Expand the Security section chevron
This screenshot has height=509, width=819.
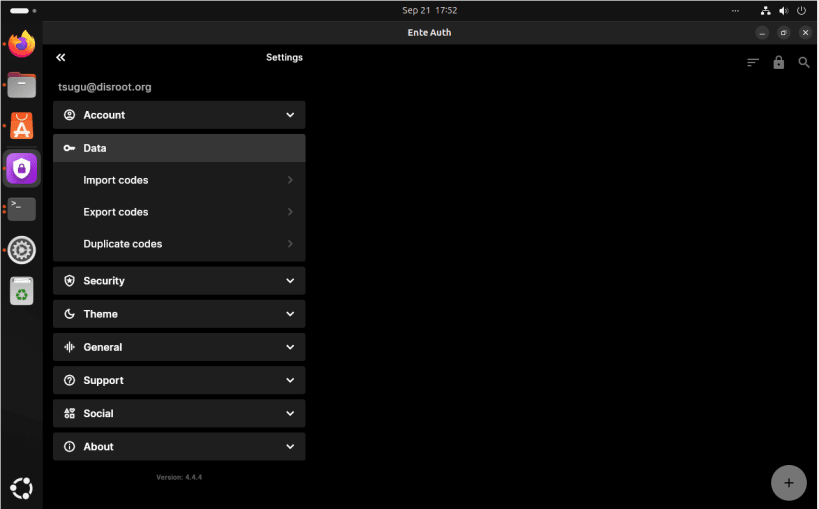tap(290, 281)
